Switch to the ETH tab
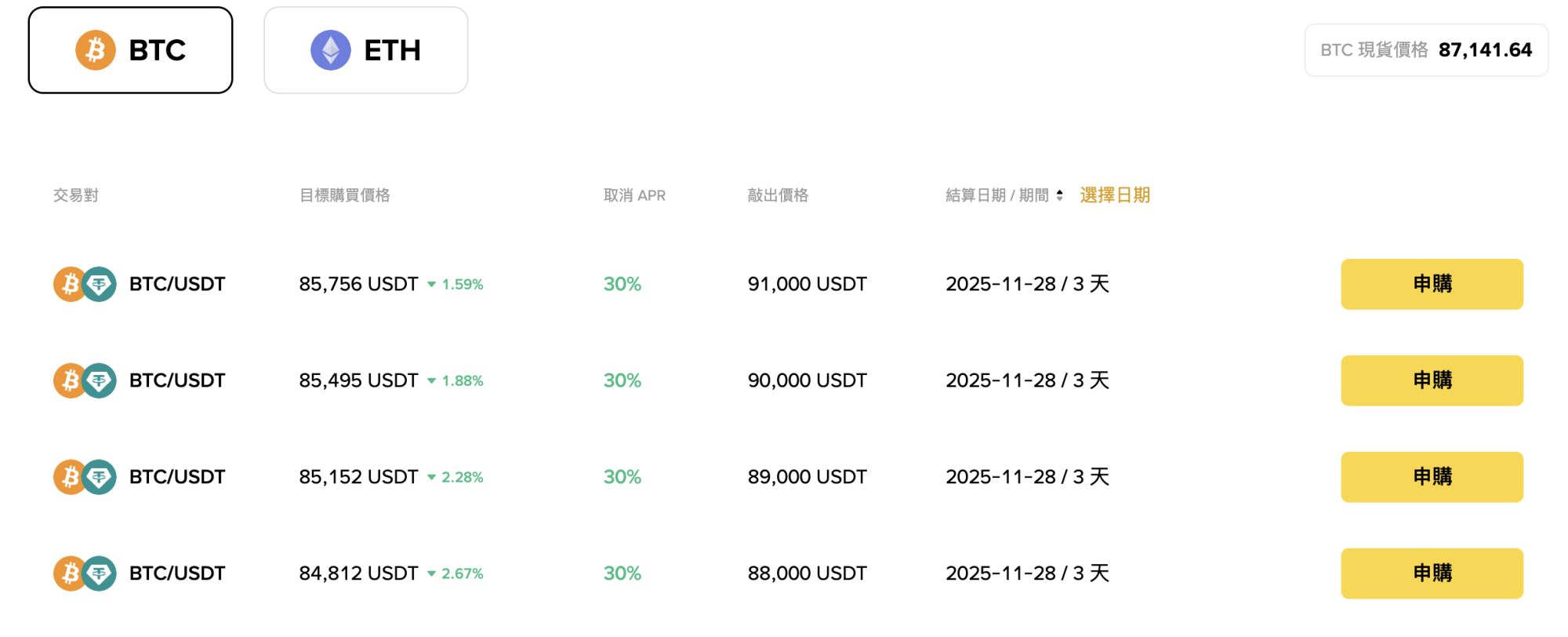Viewport: 1568px width, 637px height. coord(366,50)
